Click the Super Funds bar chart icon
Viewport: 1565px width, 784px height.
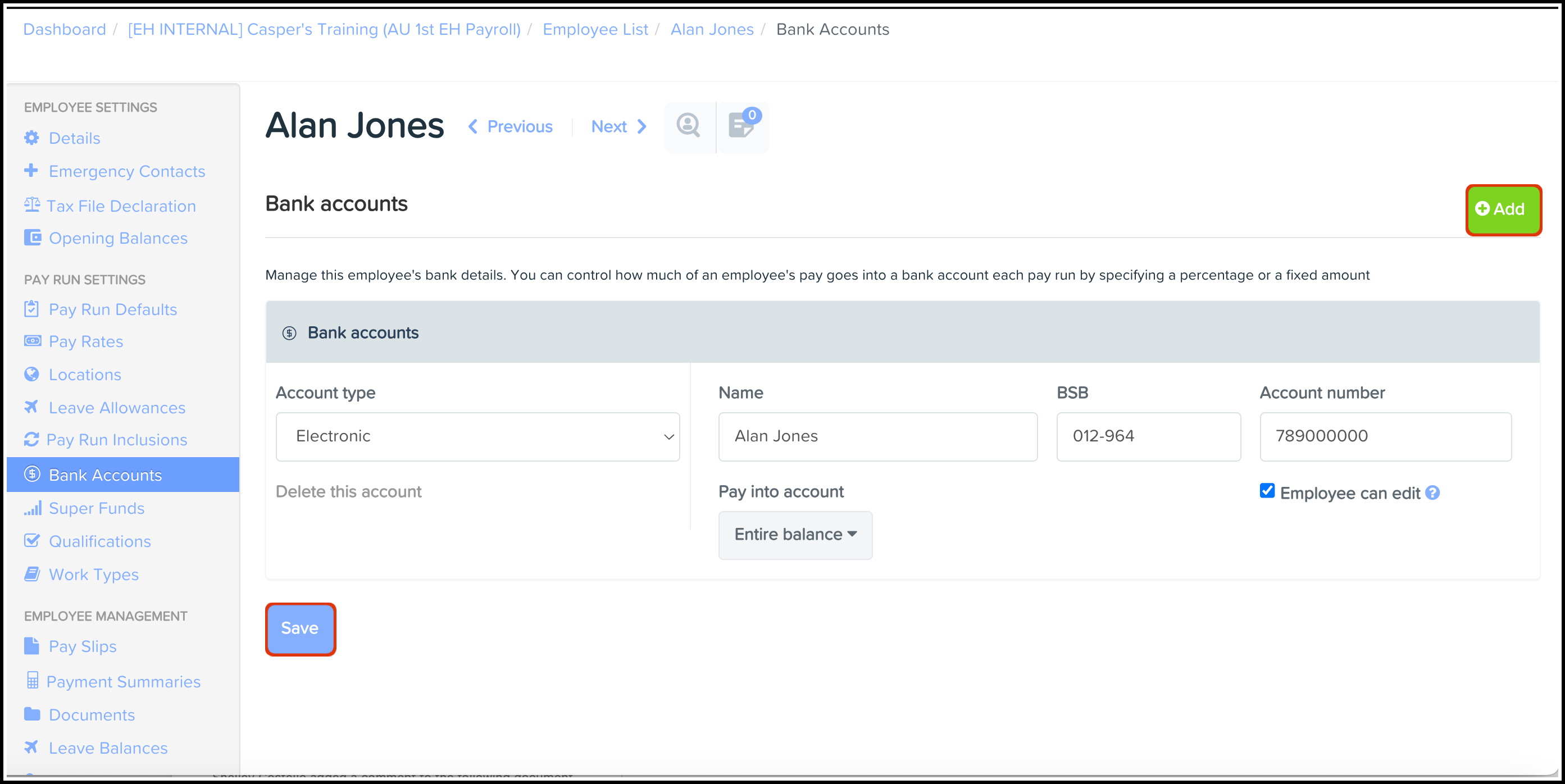click(x=33, y=508)
